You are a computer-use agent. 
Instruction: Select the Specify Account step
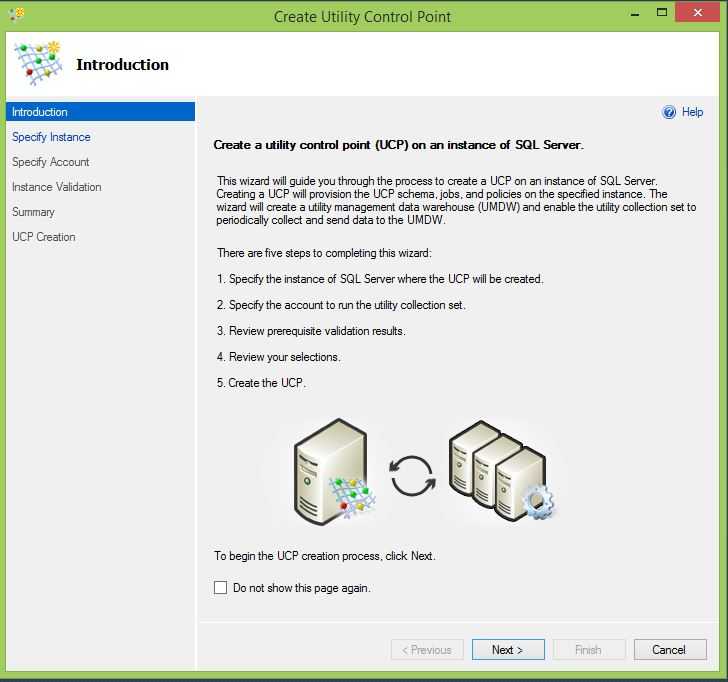pyautogui.click(x=51, y=162)
